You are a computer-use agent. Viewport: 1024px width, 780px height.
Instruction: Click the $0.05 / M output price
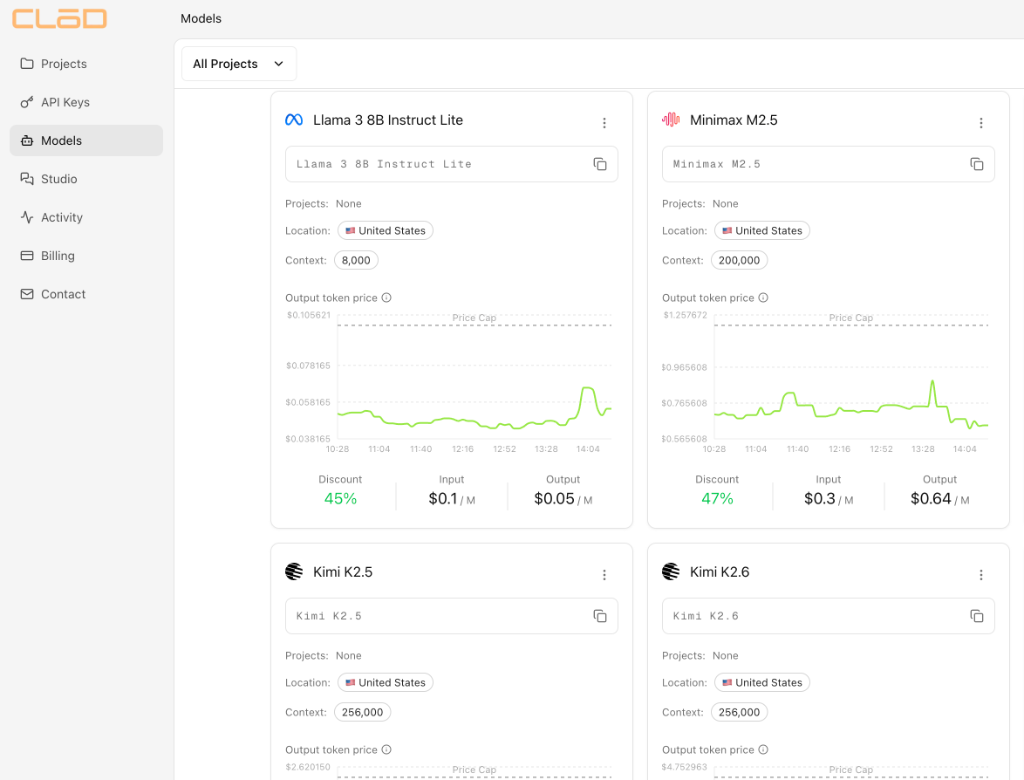coord(563,499)
